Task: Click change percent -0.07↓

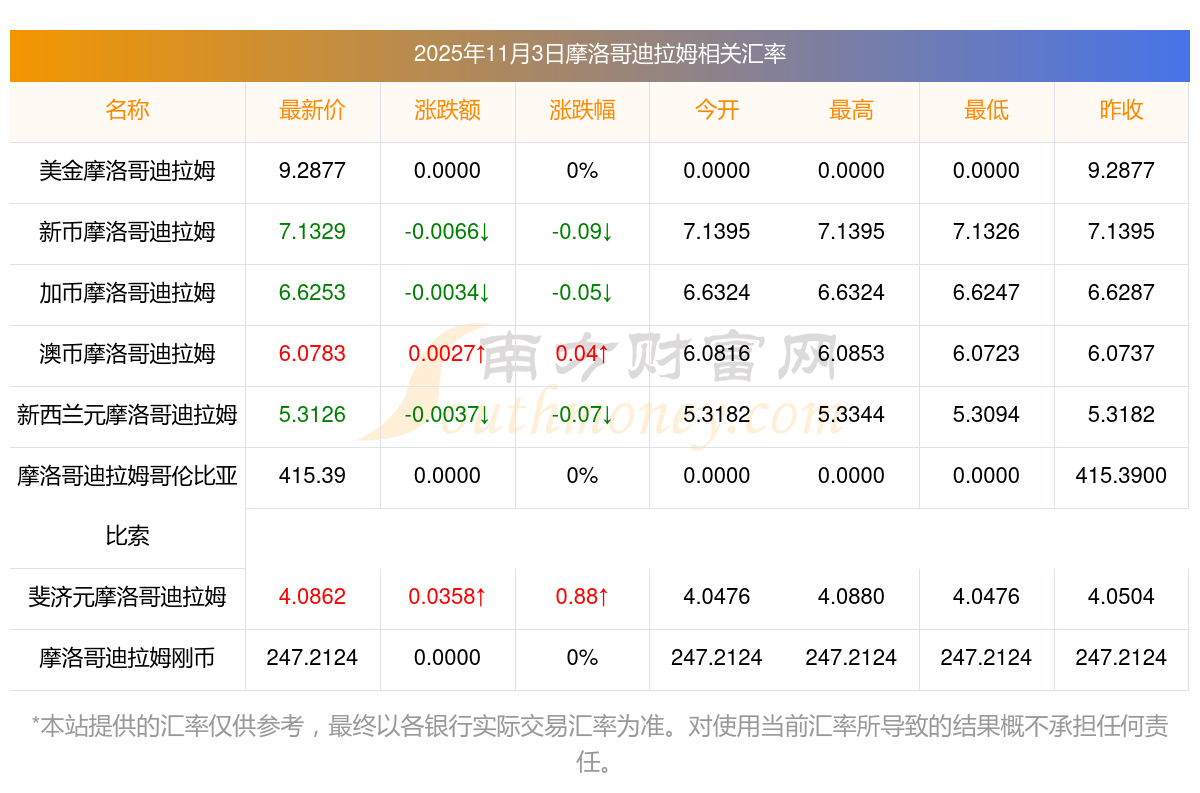Action: click(582, 415)
